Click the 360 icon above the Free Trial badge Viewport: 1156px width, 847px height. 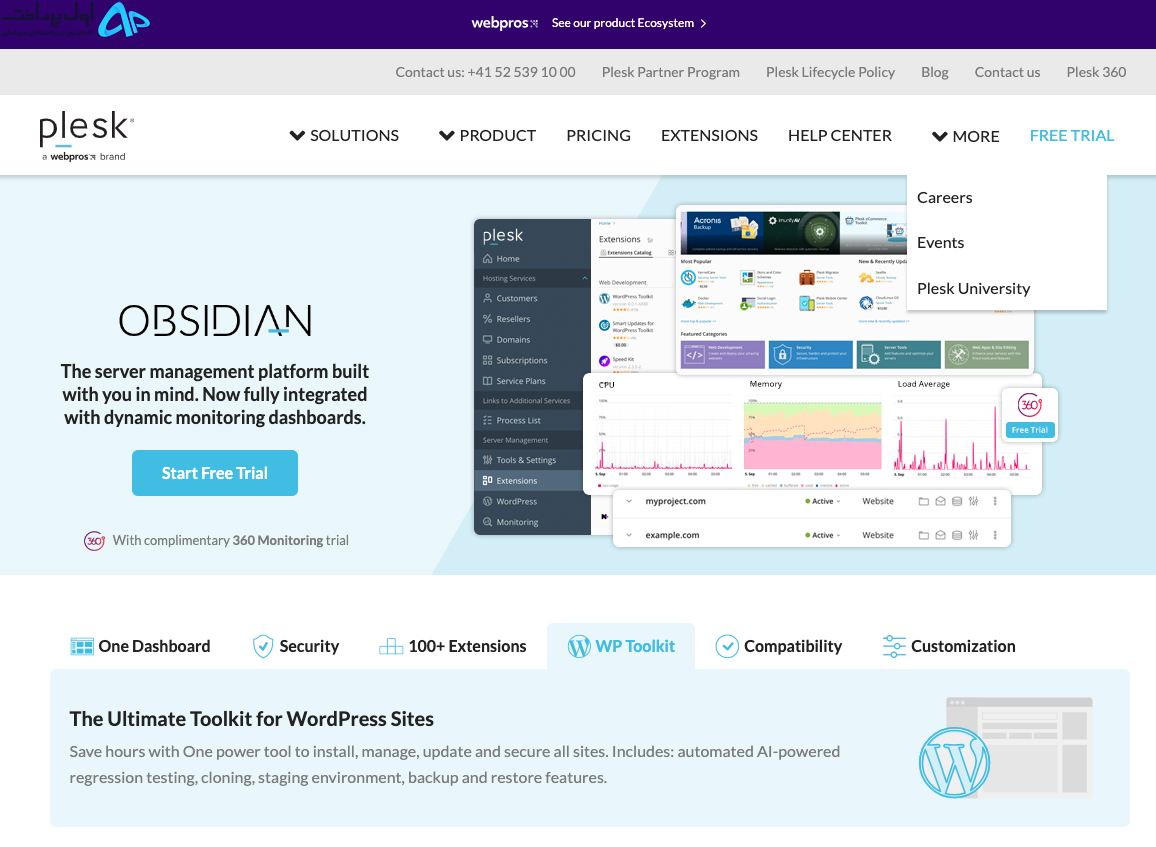[1030, 405]
